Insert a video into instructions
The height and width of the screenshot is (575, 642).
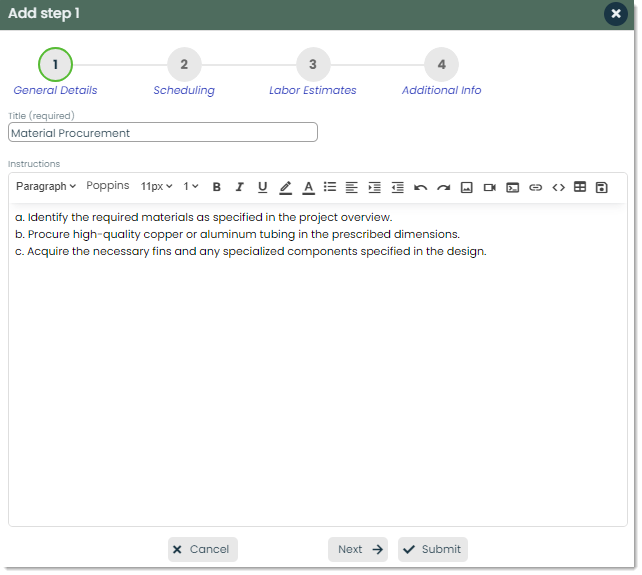490,188
